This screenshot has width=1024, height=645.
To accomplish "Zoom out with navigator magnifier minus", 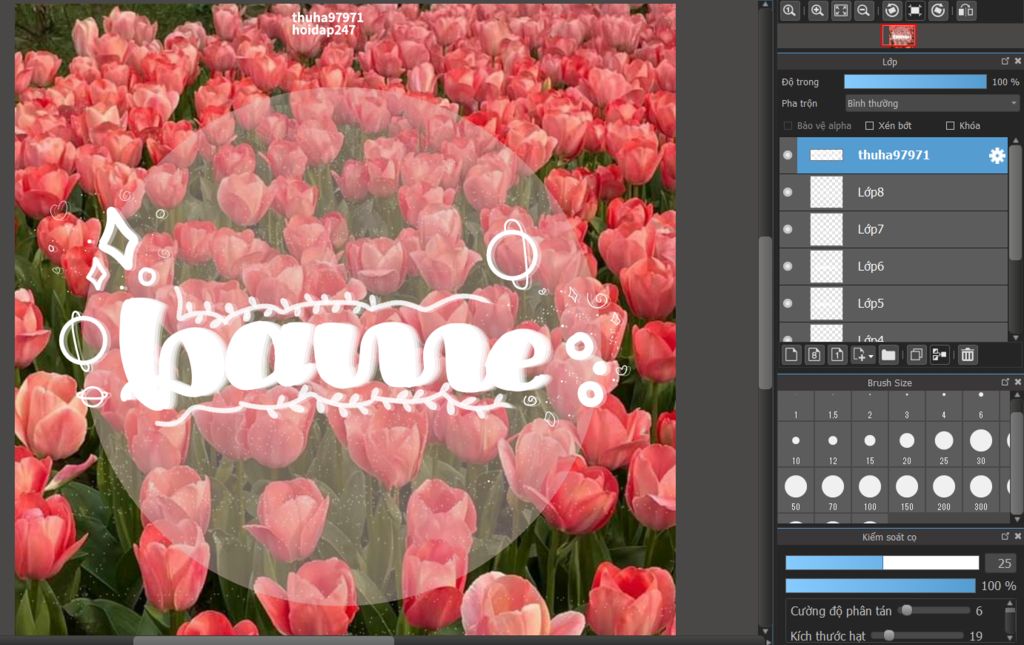I will (x=863, y=10).
